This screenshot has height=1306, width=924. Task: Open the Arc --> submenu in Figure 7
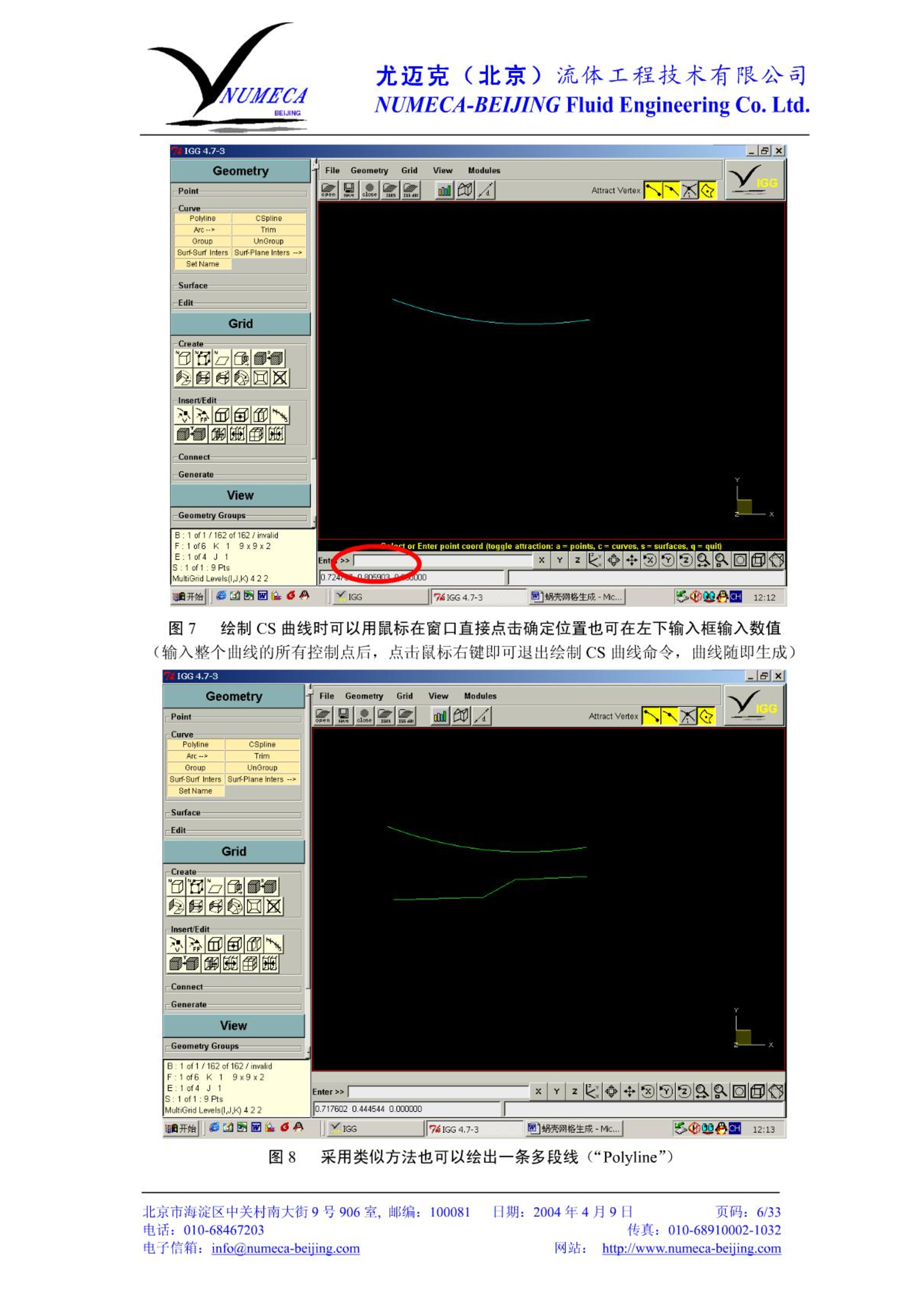tap(203, 230)
